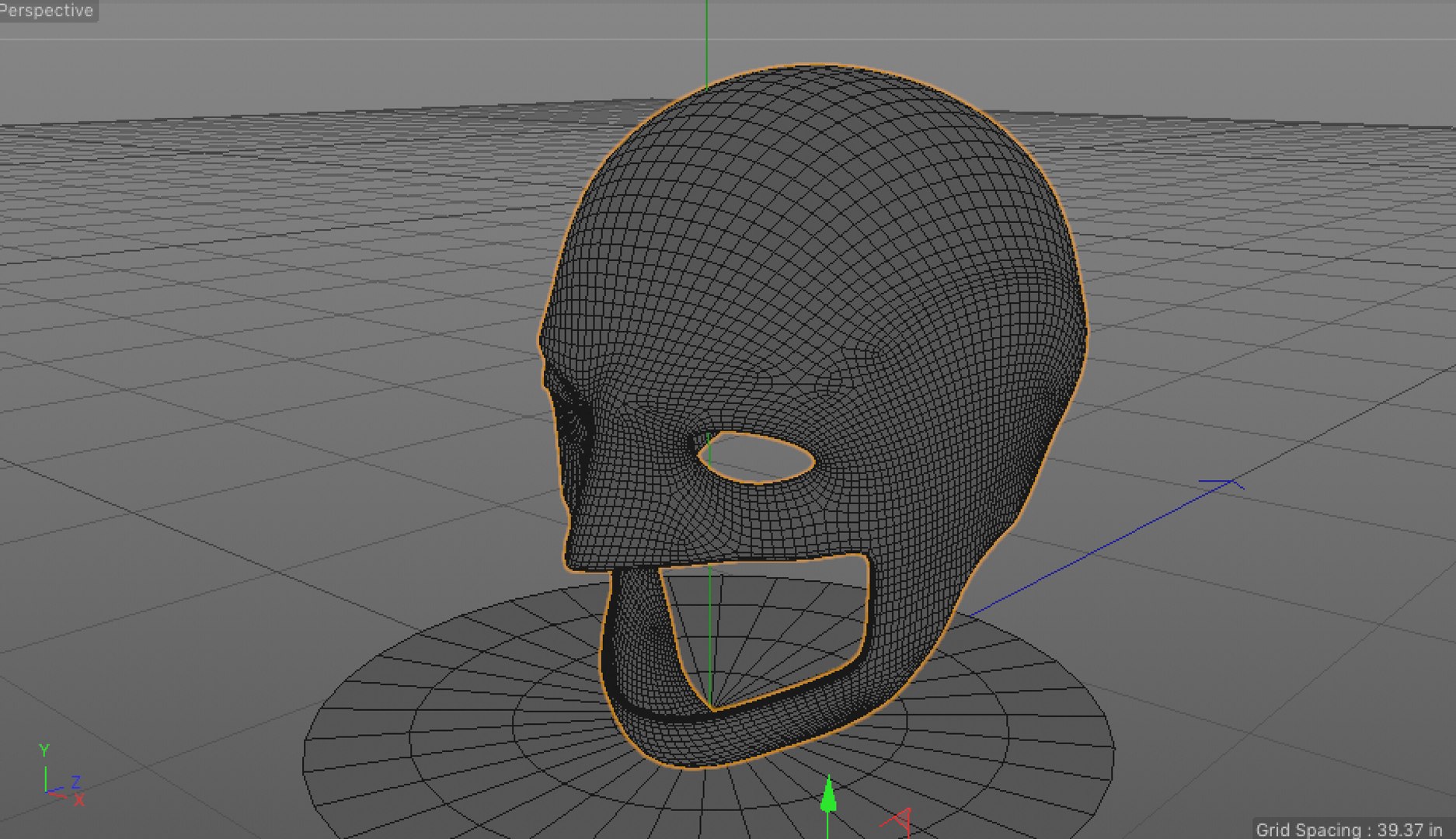
Task: Click the Perspective viewport label
Action: (47, 11)
